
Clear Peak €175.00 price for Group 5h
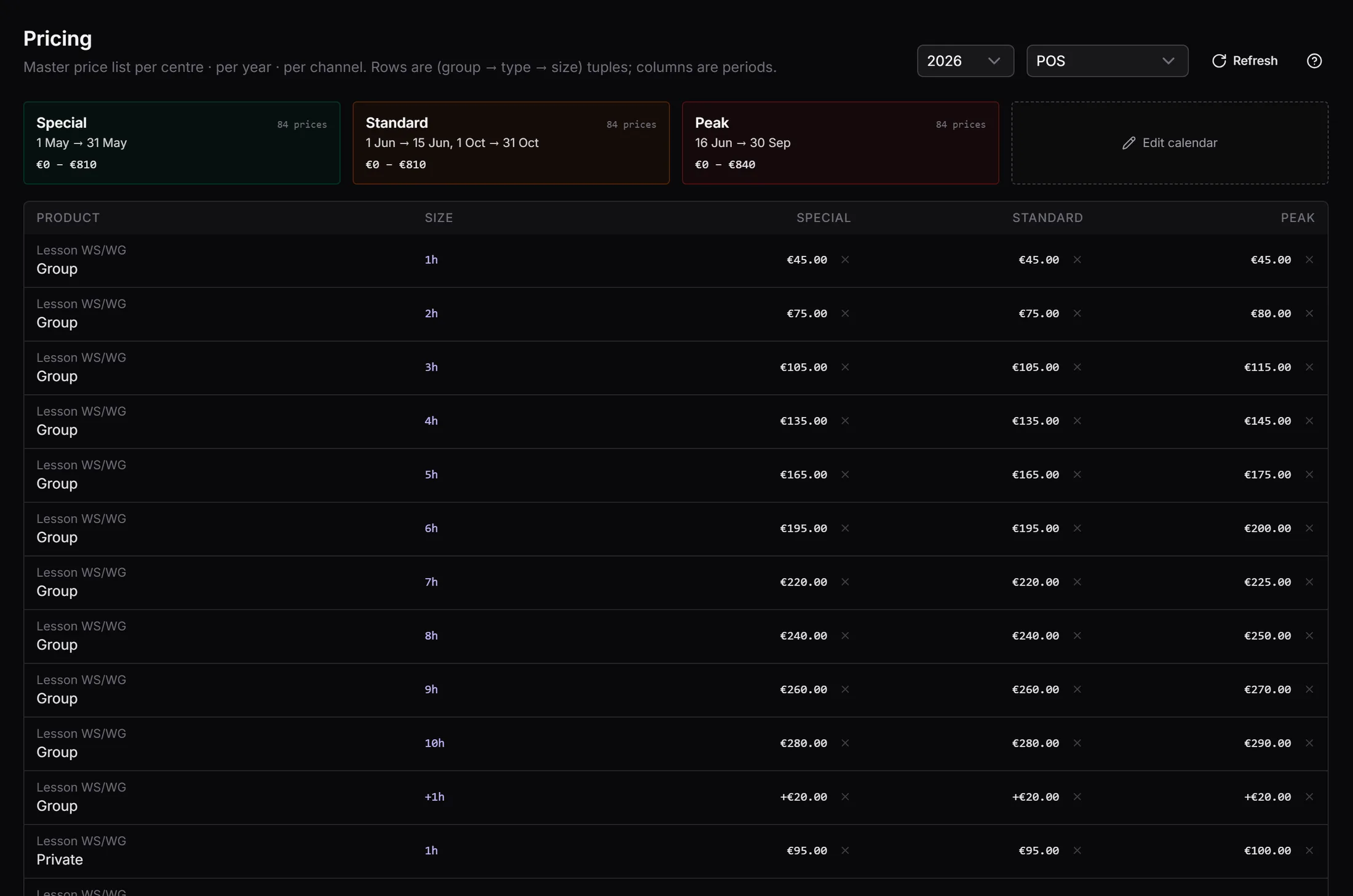click(1309, 475)
